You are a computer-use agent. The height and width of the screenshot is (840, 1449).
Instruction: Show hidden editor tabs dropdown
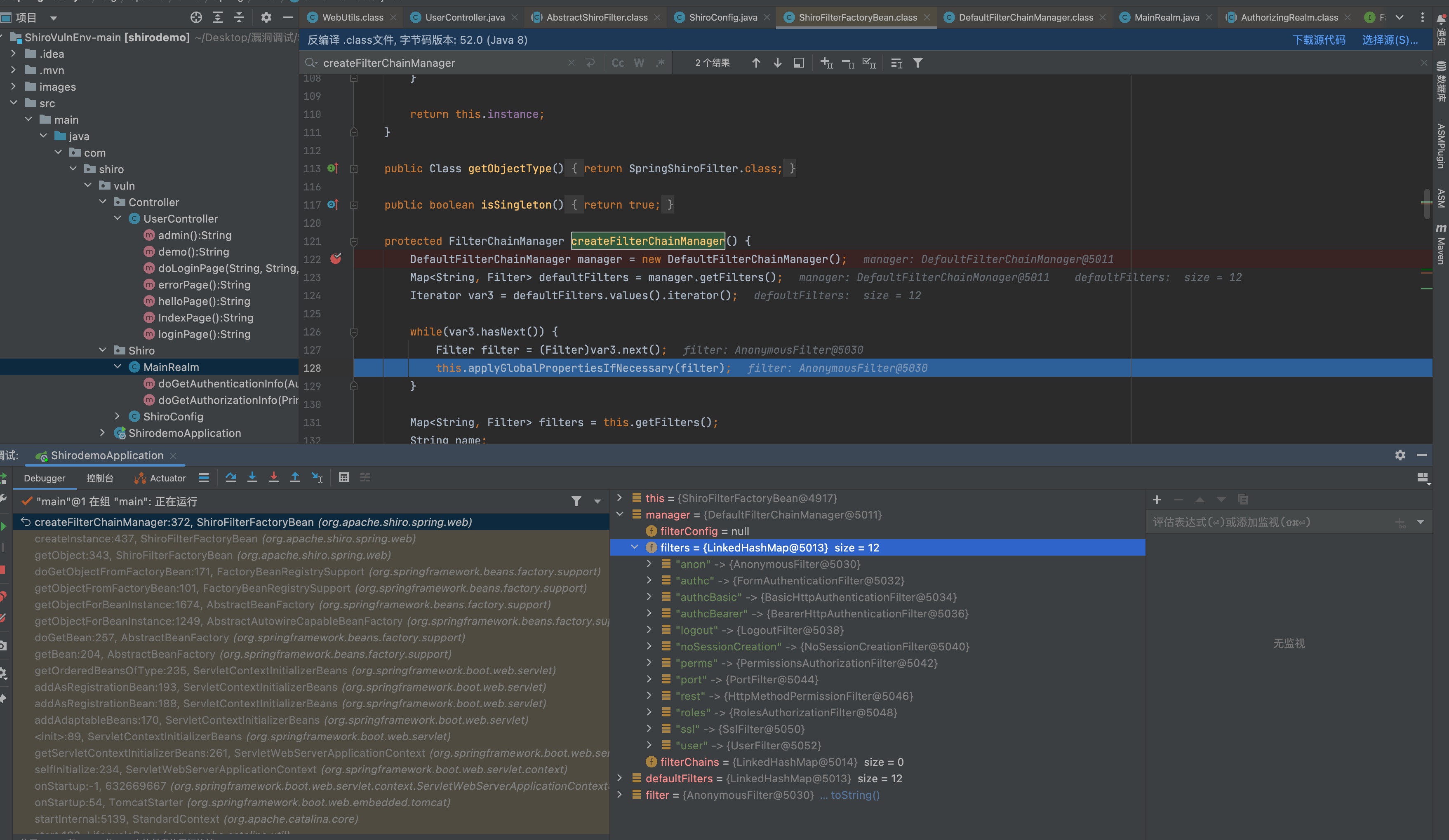(x=1400, y=17)
